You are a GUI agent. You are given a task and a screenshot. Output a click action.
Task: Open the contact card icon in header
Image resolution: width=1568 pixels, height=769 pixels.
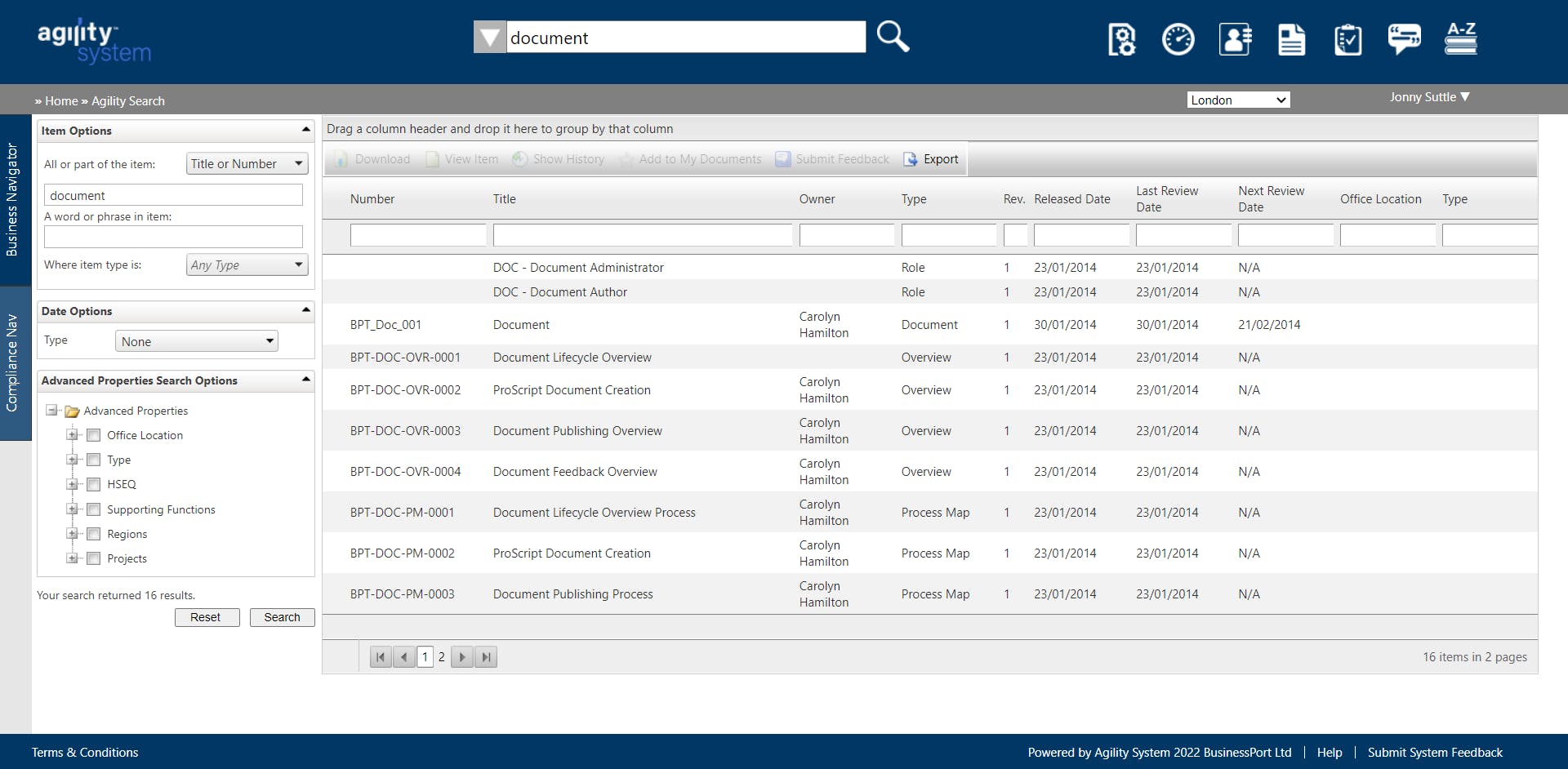pyautogui.click(x=1235, y=39)
